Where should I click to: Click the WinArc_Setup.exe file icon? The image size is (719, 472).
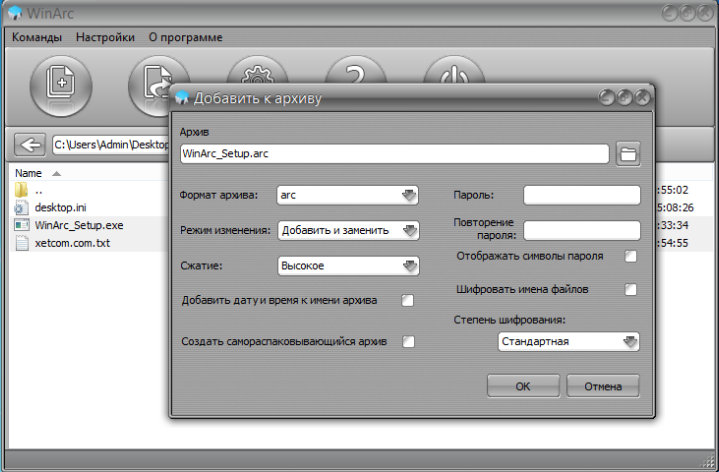[22, 225]
